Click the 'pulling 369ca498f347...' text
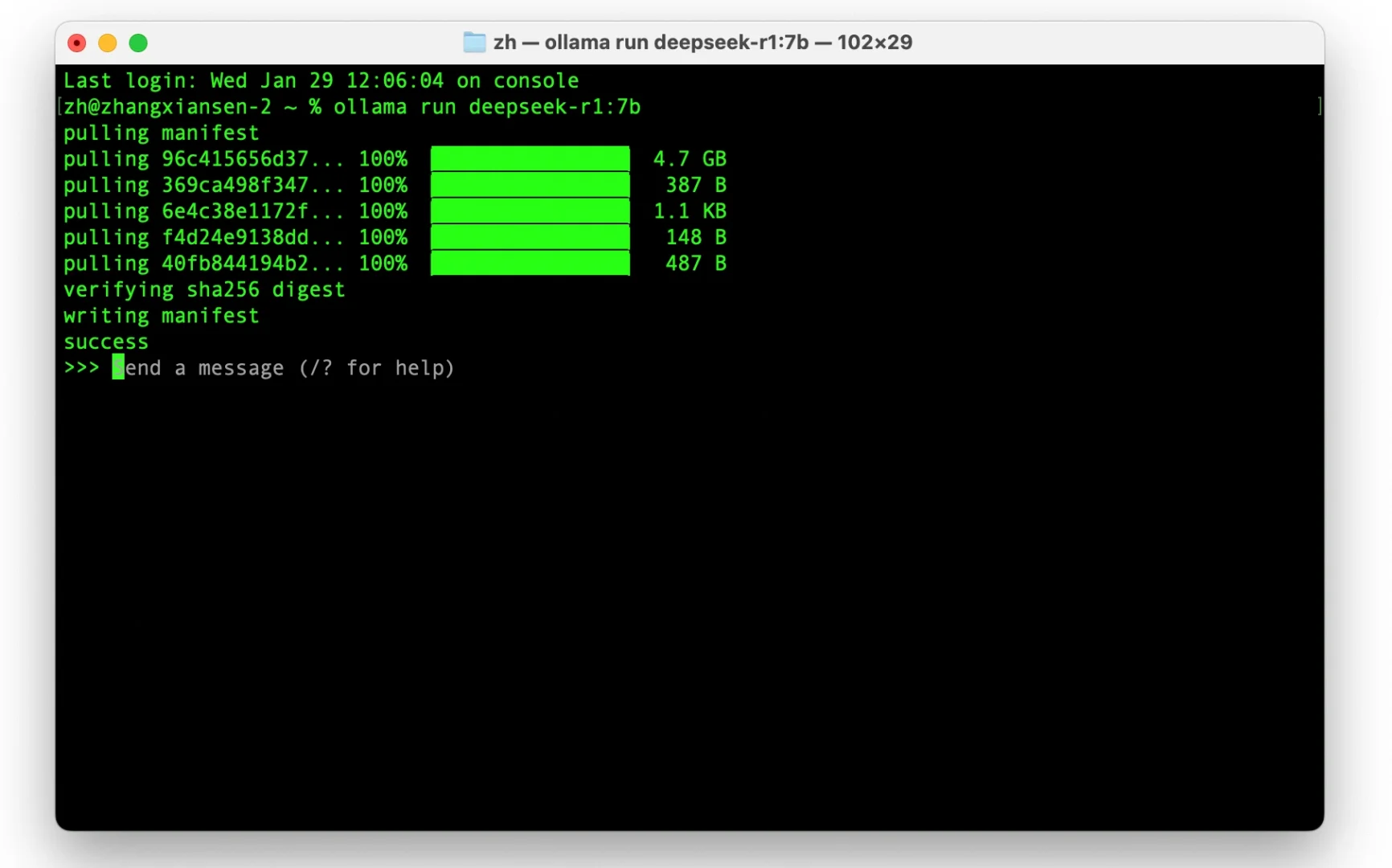Screen dimensions: 1392x868 tap(204, 185)
